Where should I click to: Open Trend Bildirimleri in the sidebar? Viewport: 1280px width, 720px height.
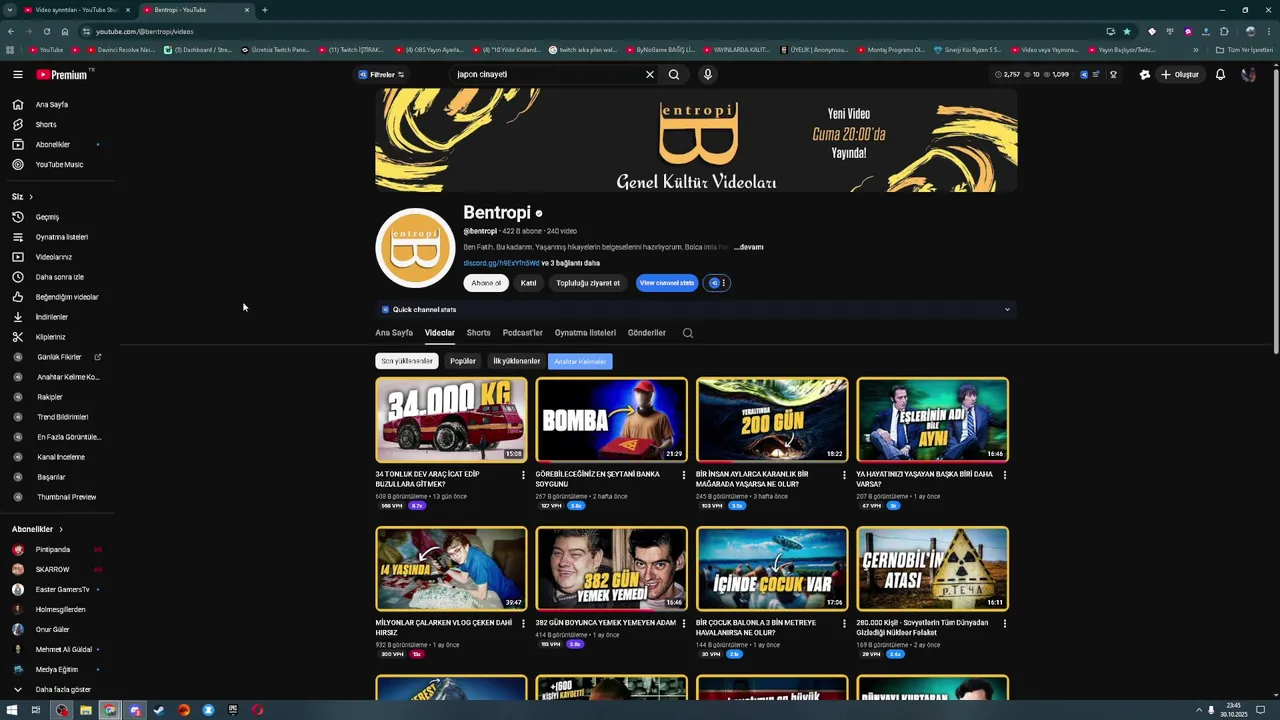point(62,417)
